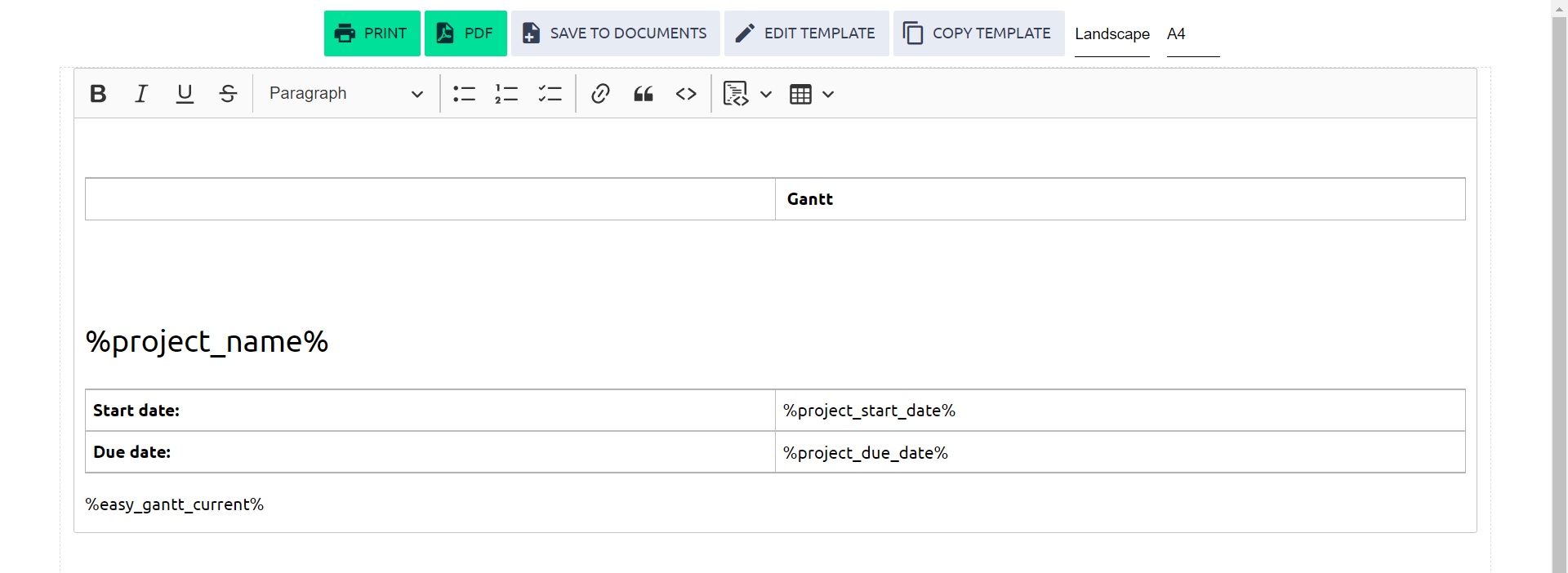Toggle bold formatting in editor toolbar
1568x573 pixels.
(98, 94)
